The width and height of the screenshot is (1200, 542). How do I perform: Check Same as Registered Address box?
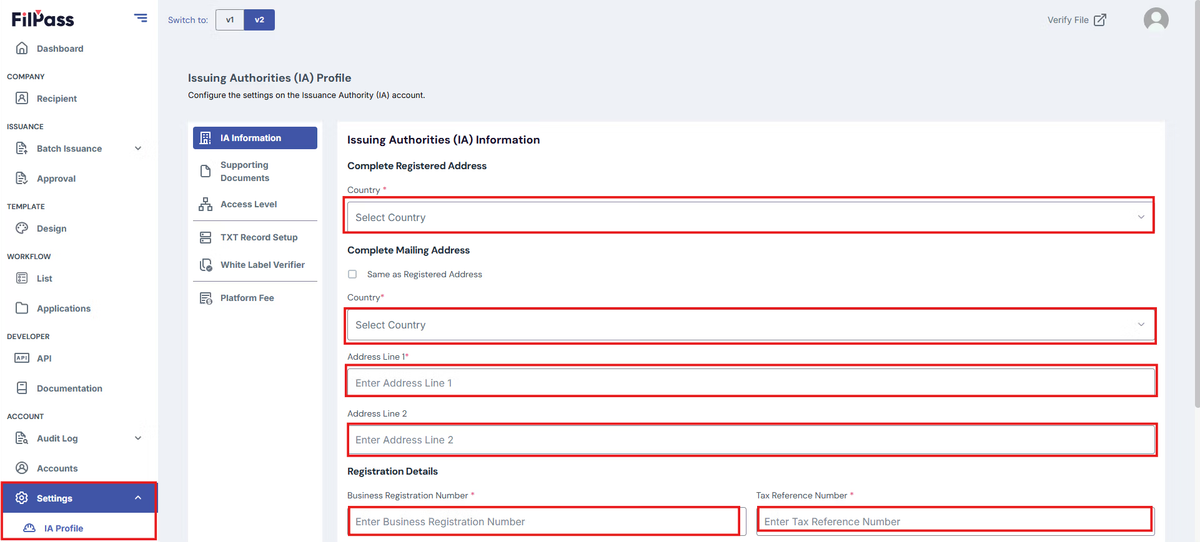tap(352, 274)
